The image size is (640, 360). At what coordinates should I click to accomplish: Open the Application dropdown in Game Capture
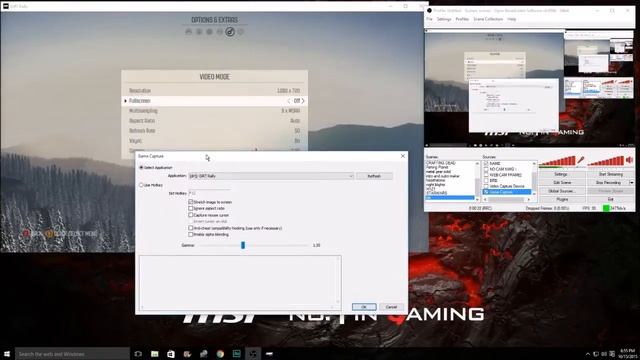[271, 176]
